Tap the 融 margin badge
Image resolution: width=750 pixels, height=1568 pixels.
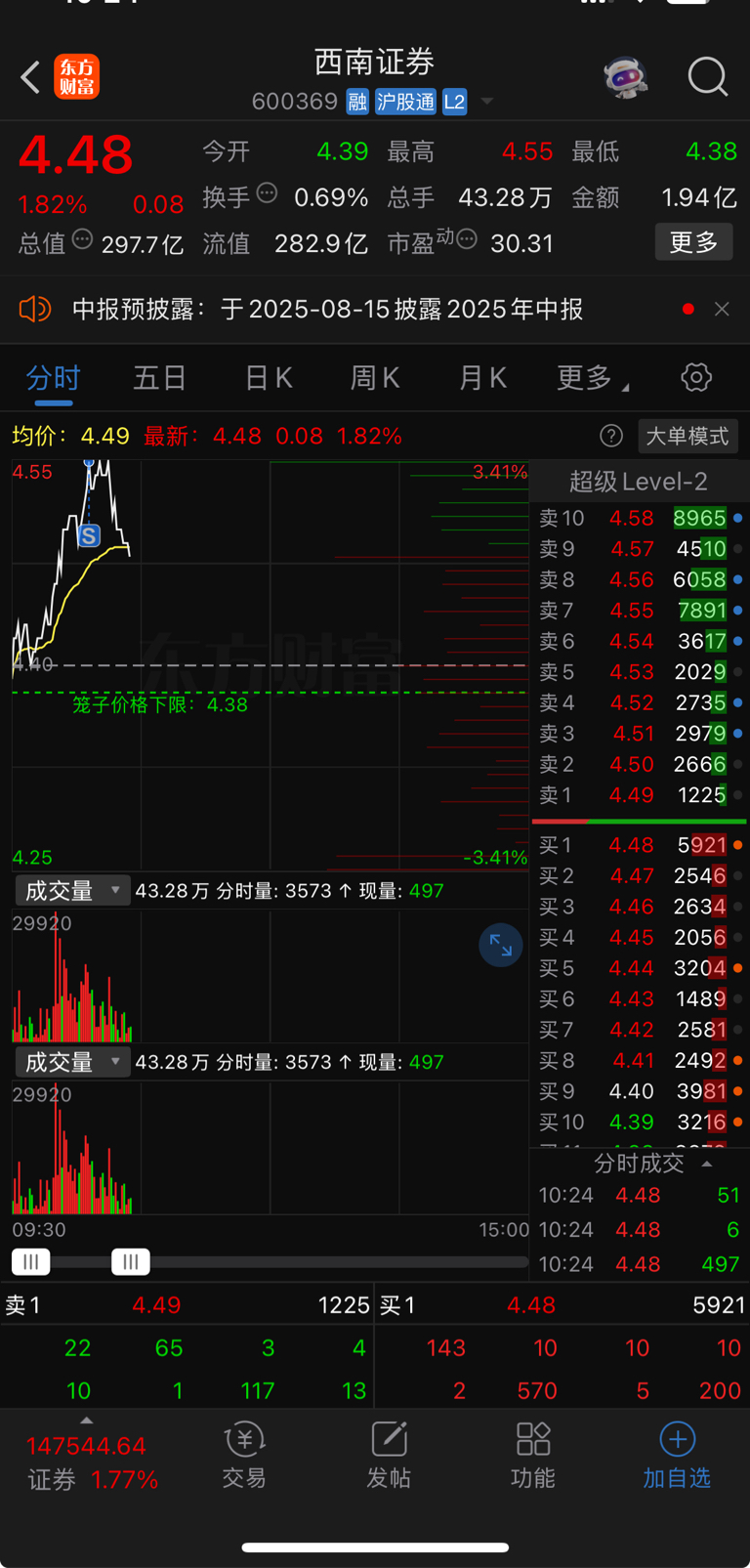(x=357, y=102)
